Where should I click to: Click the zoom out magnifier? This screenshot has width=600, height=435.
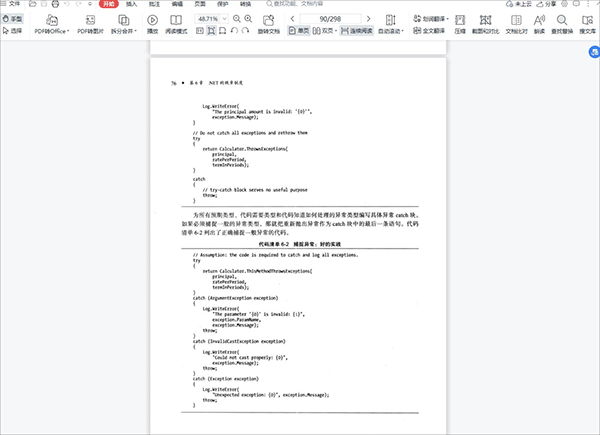(237, 19)
